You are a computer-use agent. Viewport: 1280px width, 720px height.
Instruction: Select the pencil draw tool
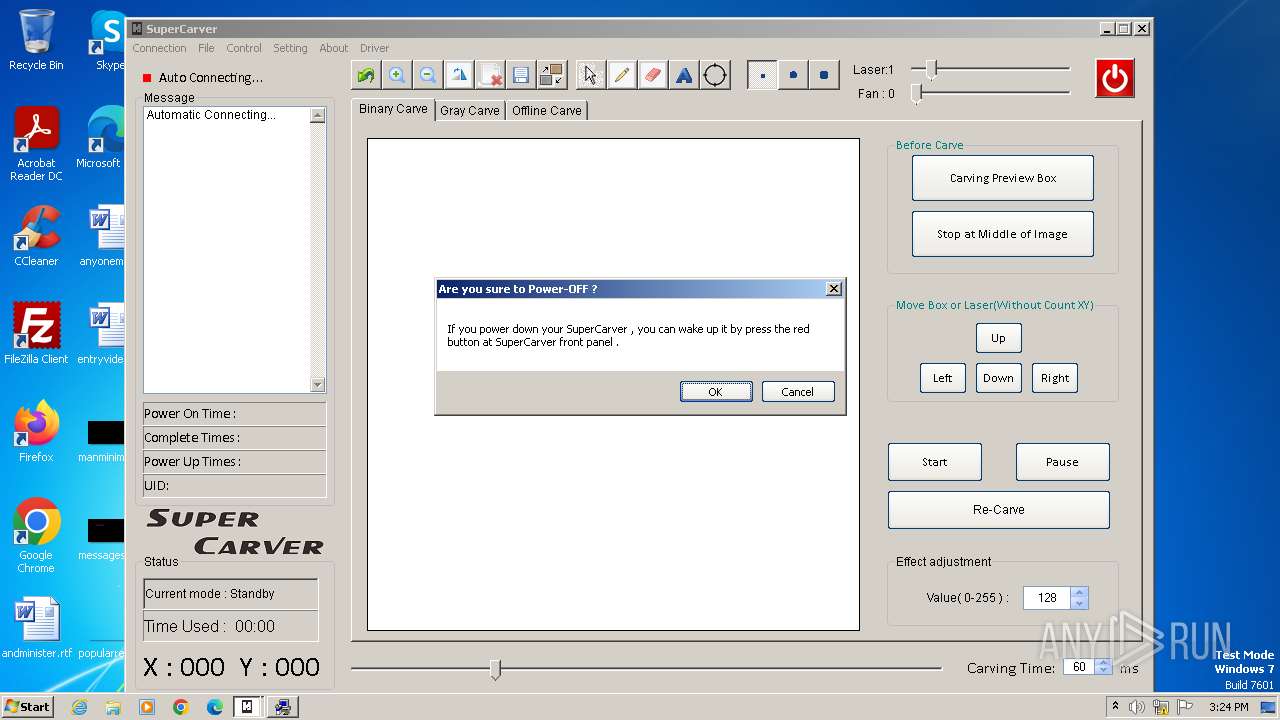click(x=622, y=75)
